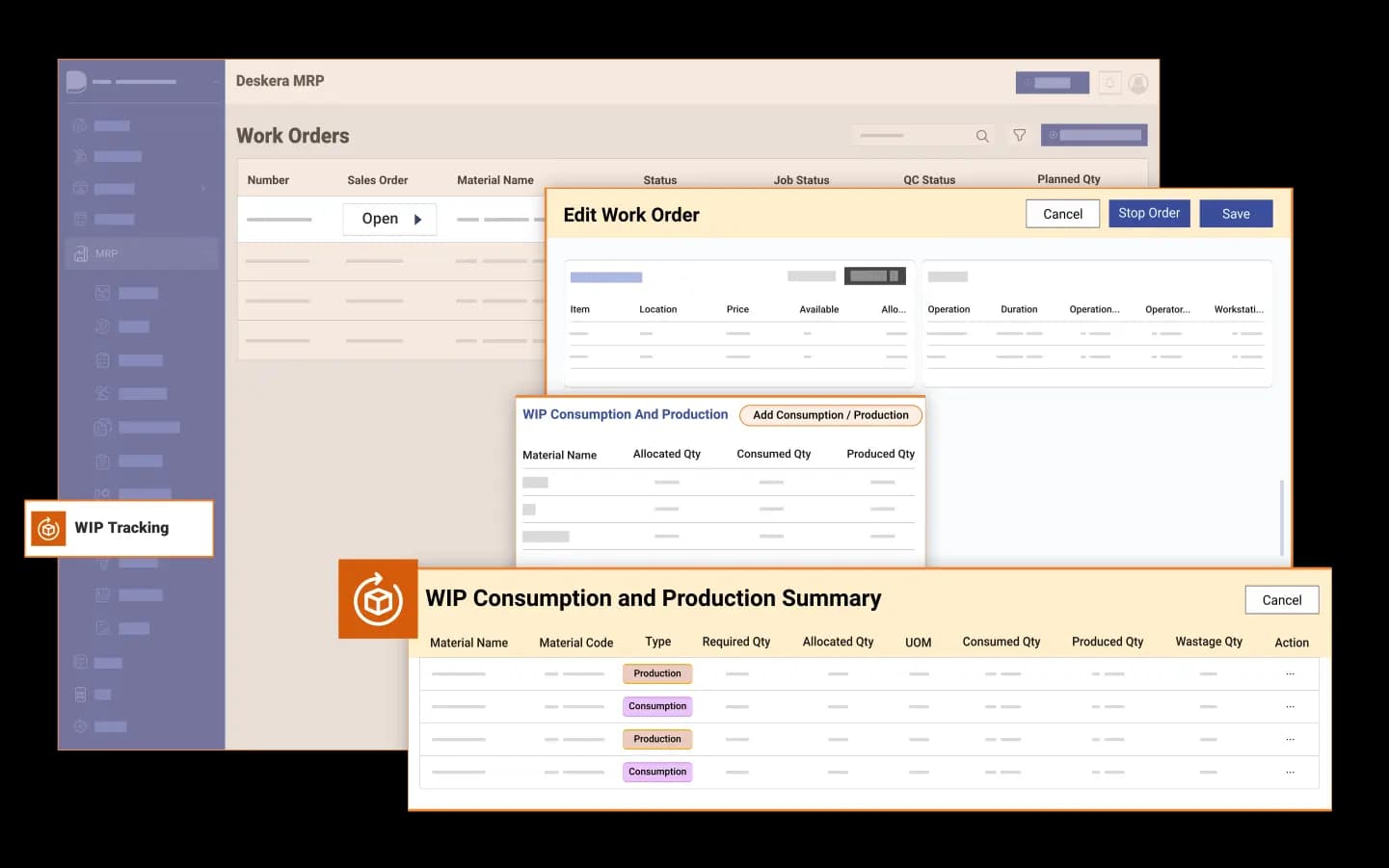1389x868 pixels.
Task: Open the first summary row action menu
Action: tap(1290, 673)
